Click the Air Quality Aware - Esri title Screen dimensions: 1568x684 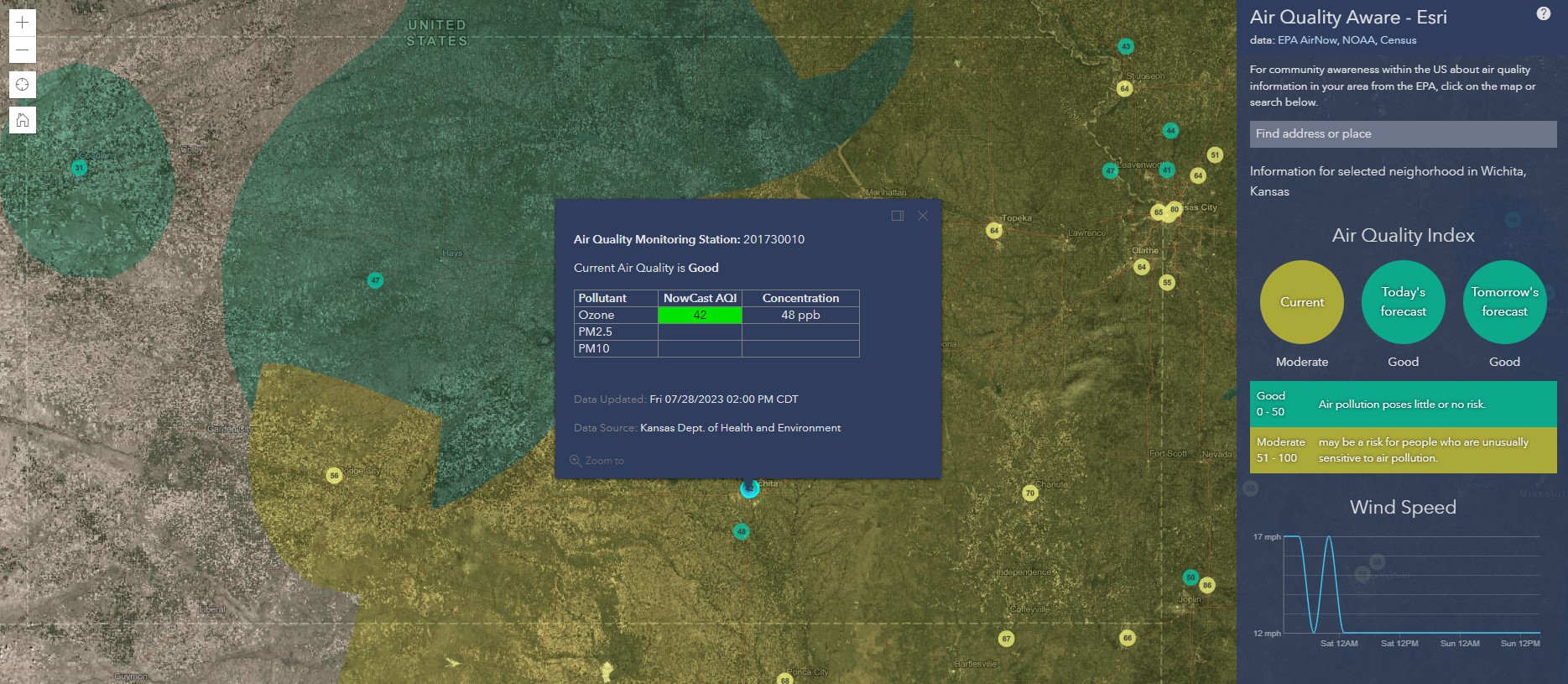point(1348,18)
